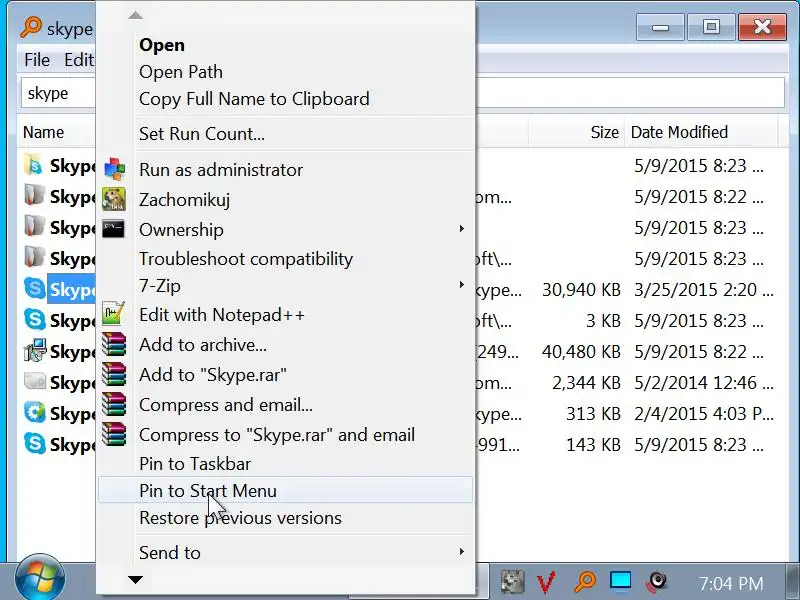Select Set Run Count...

202,134
